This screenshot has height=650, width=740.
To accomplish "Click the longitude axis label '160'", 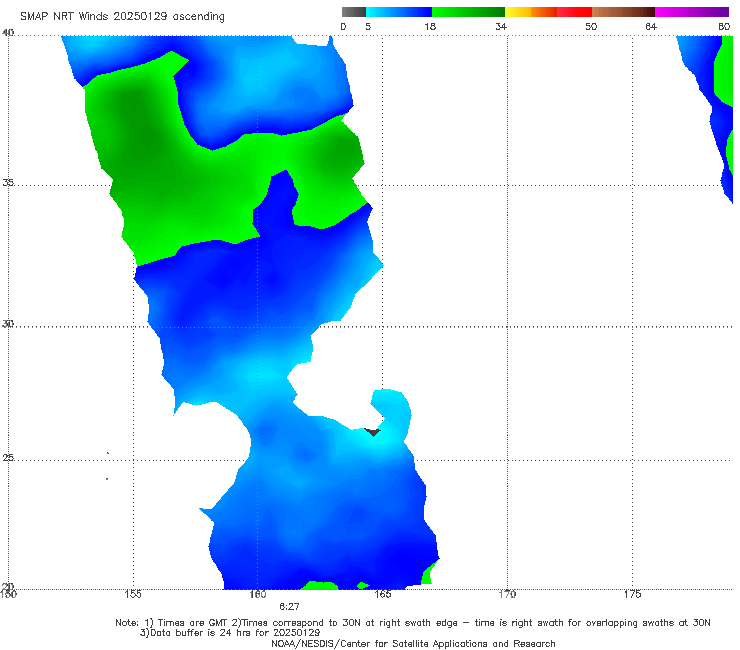I will 257,594.
